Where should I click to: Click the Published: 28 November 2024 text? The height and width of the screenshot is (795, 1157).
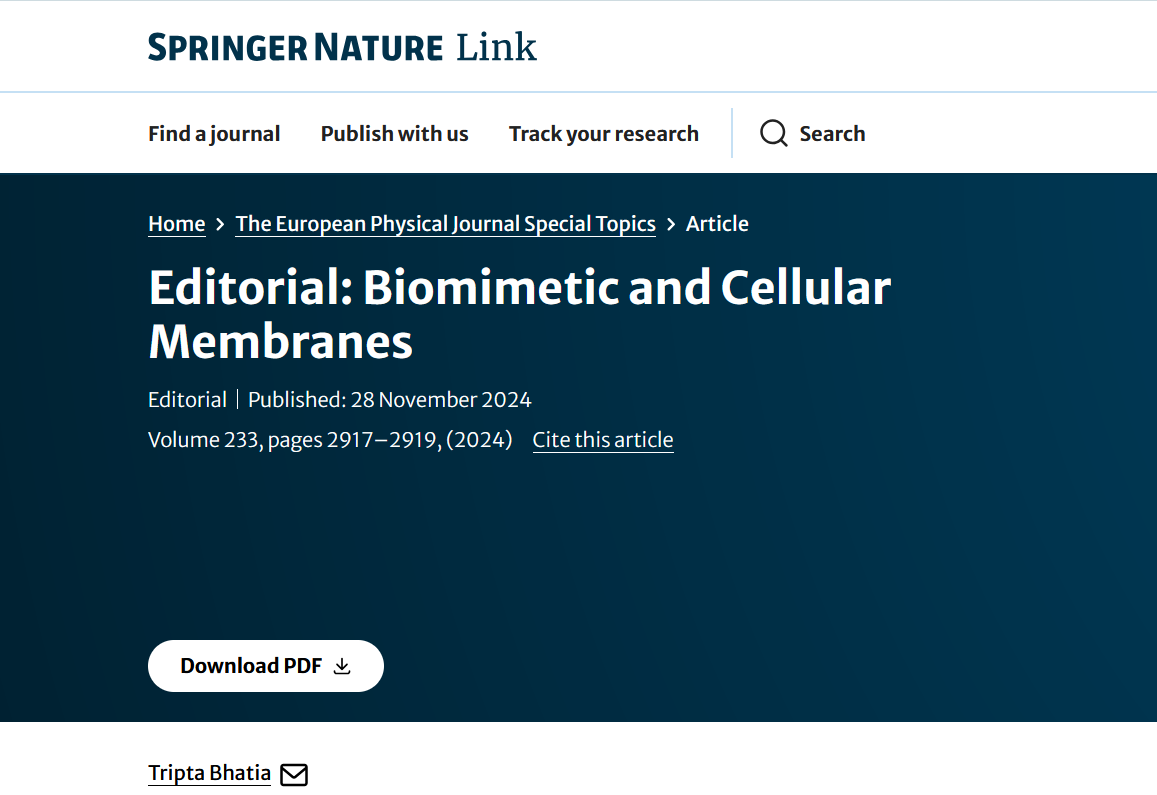pos(390,400)
